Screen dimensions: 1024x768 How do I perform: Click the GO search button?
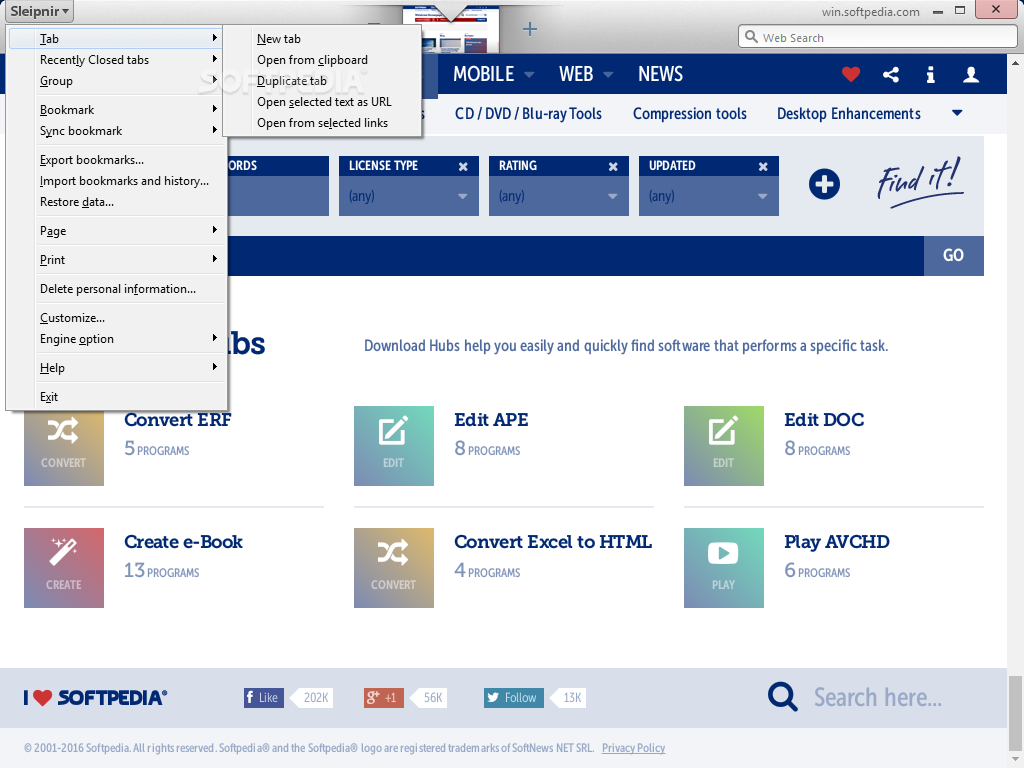[953, 255]
